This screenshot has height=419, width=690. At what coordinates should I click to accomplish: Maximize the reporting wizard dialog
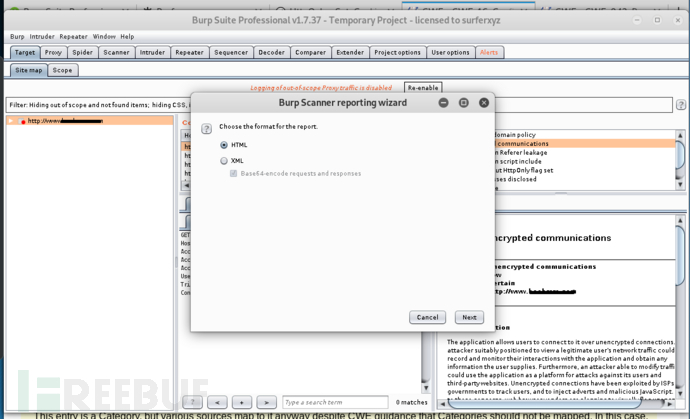pos(464,102)
